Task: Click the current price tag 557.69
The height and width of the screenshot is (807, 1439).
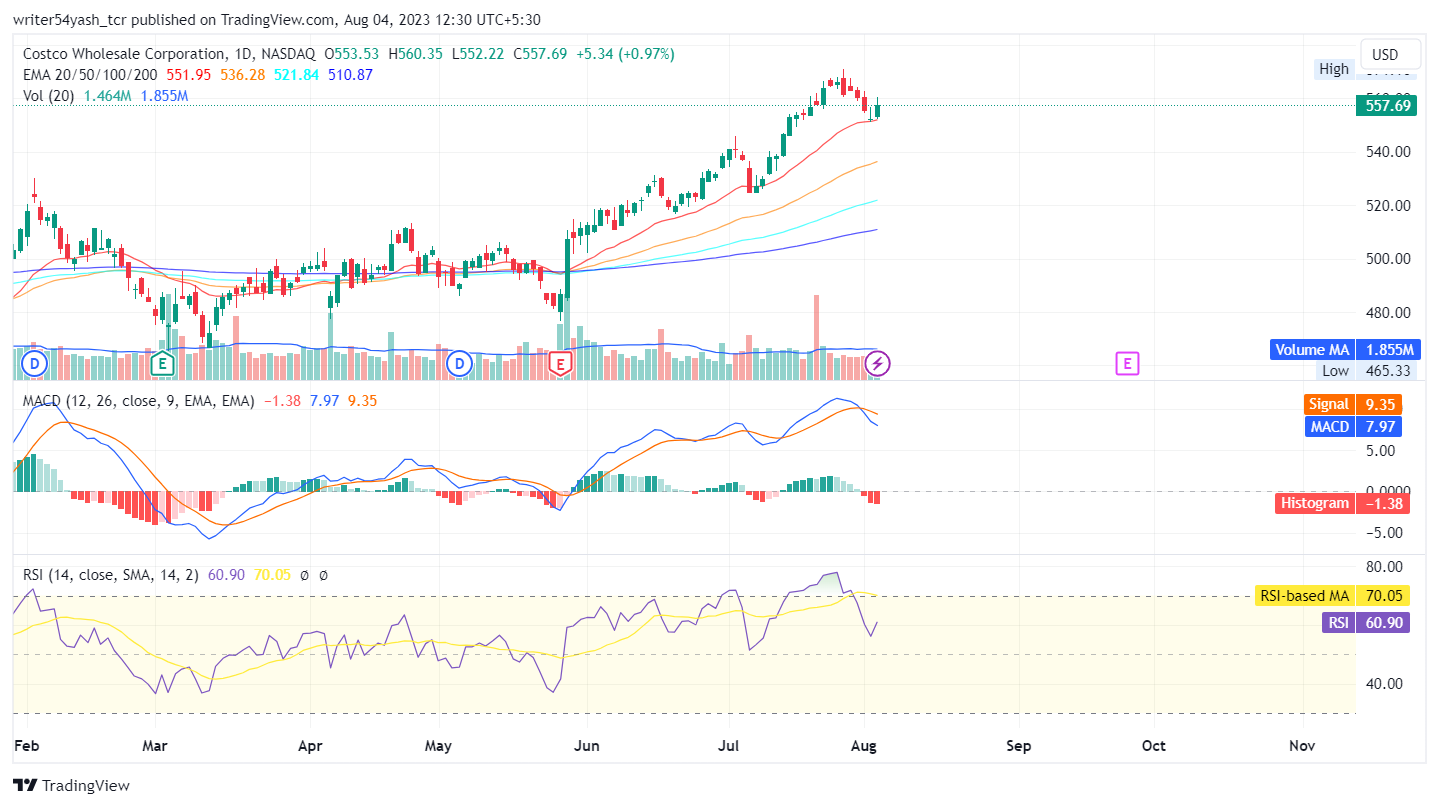Action: tap(1387, 105)
